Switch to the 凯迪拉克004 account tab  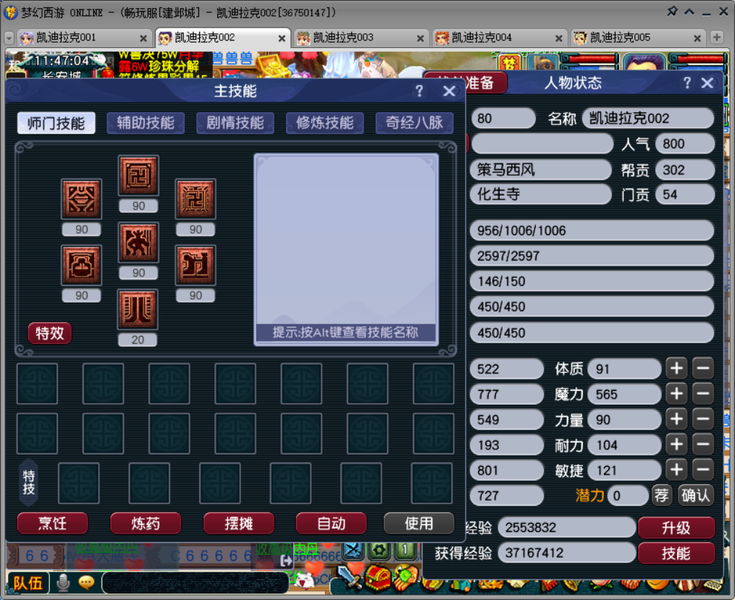tap(498, 38)
